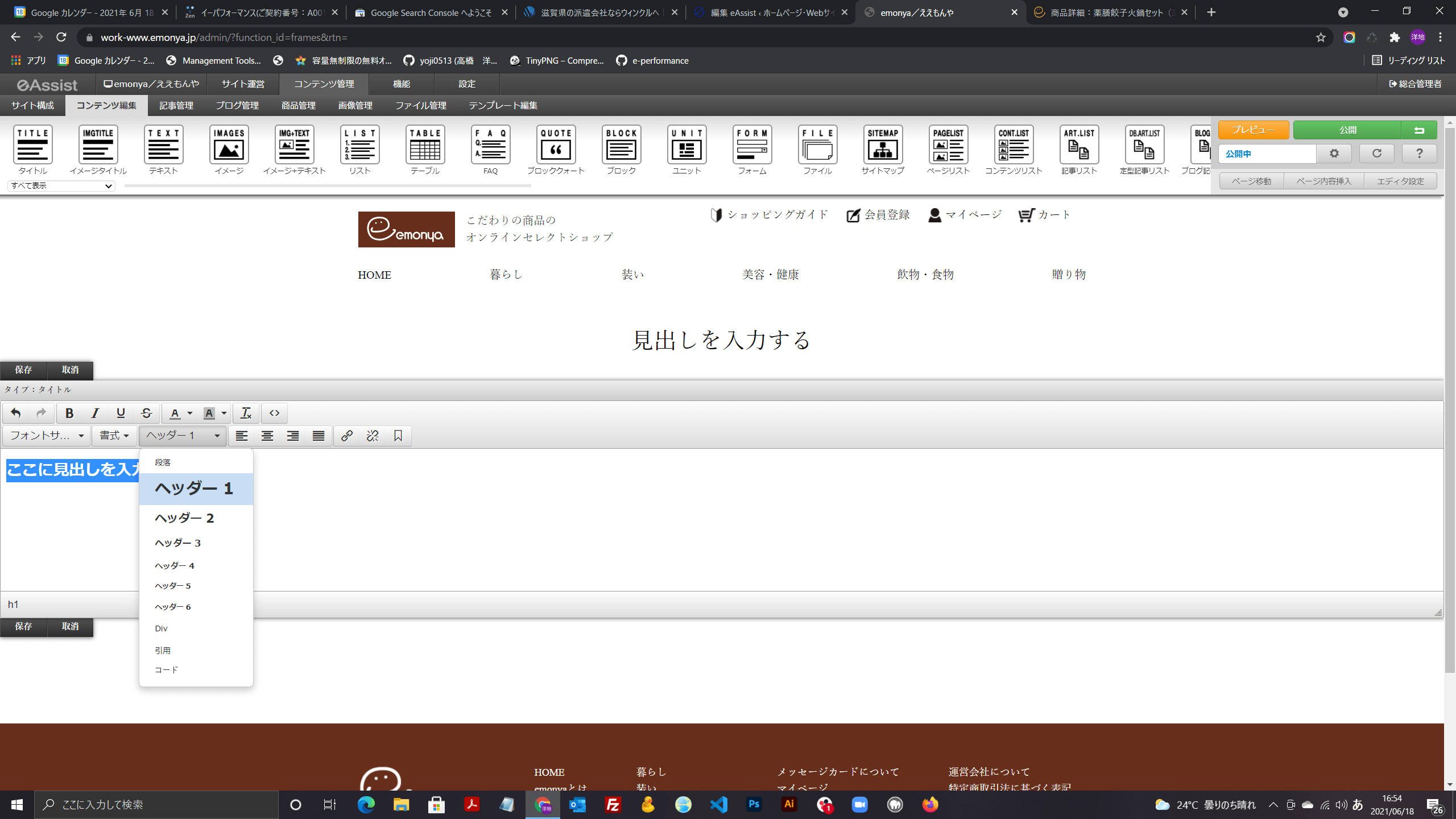1456x819 pixels.
Task: Click the top 保存 button
Action: click(23, 370)
